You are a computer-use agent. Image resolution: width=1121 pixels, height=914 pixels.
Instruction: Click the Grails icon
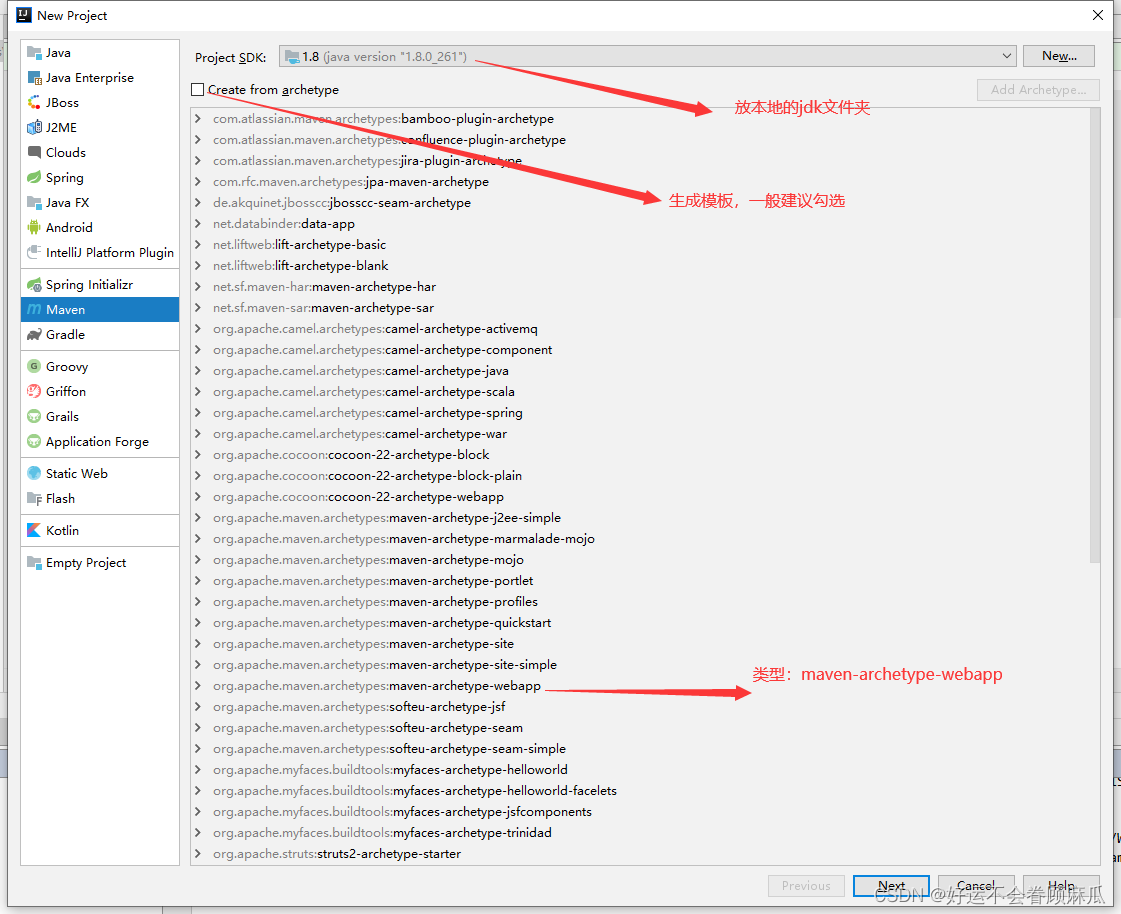click(x=34, y=416)
